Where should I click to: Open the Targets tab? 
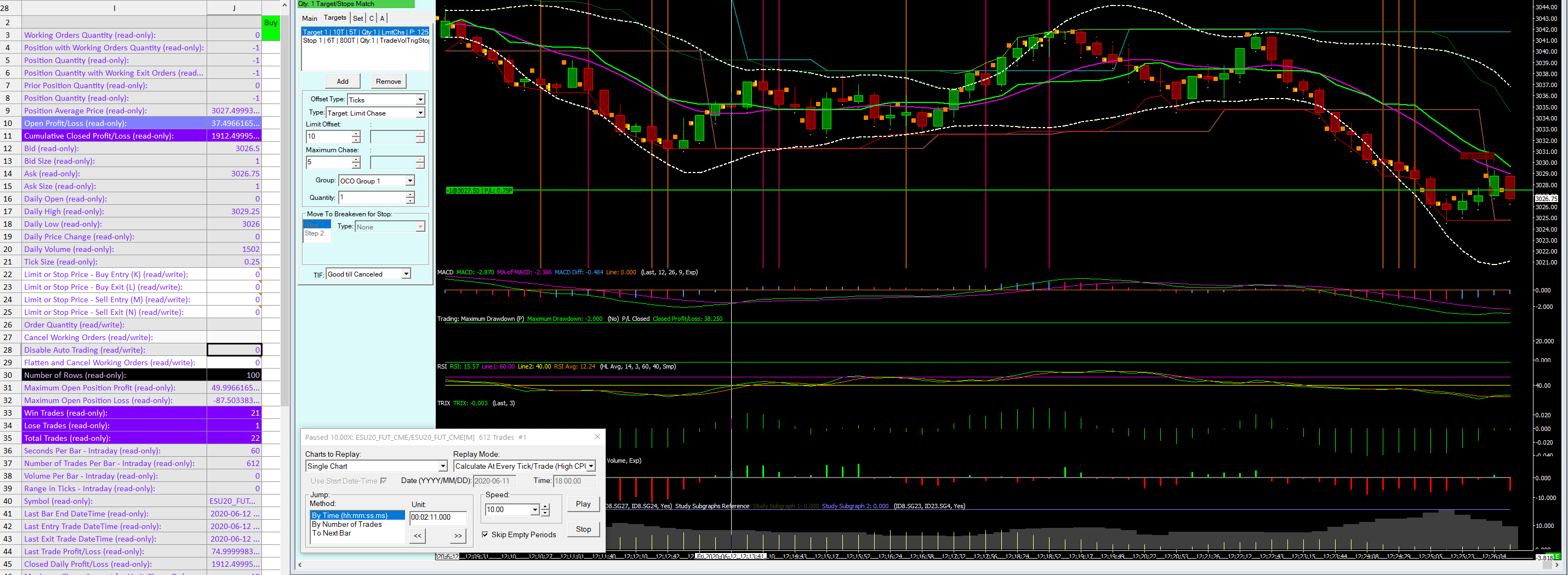click(335, 18)
